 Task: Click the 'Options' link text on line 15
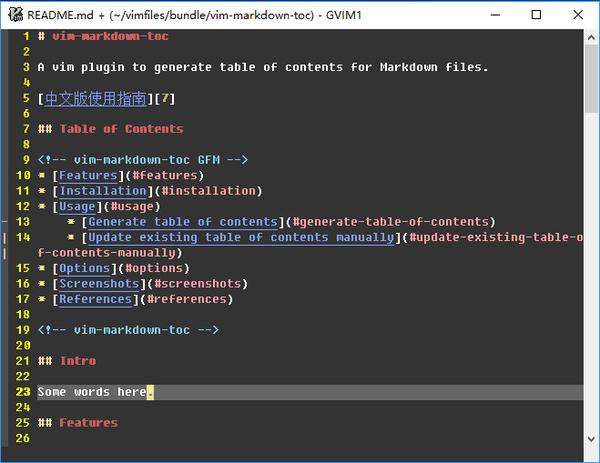coord(85,268)
